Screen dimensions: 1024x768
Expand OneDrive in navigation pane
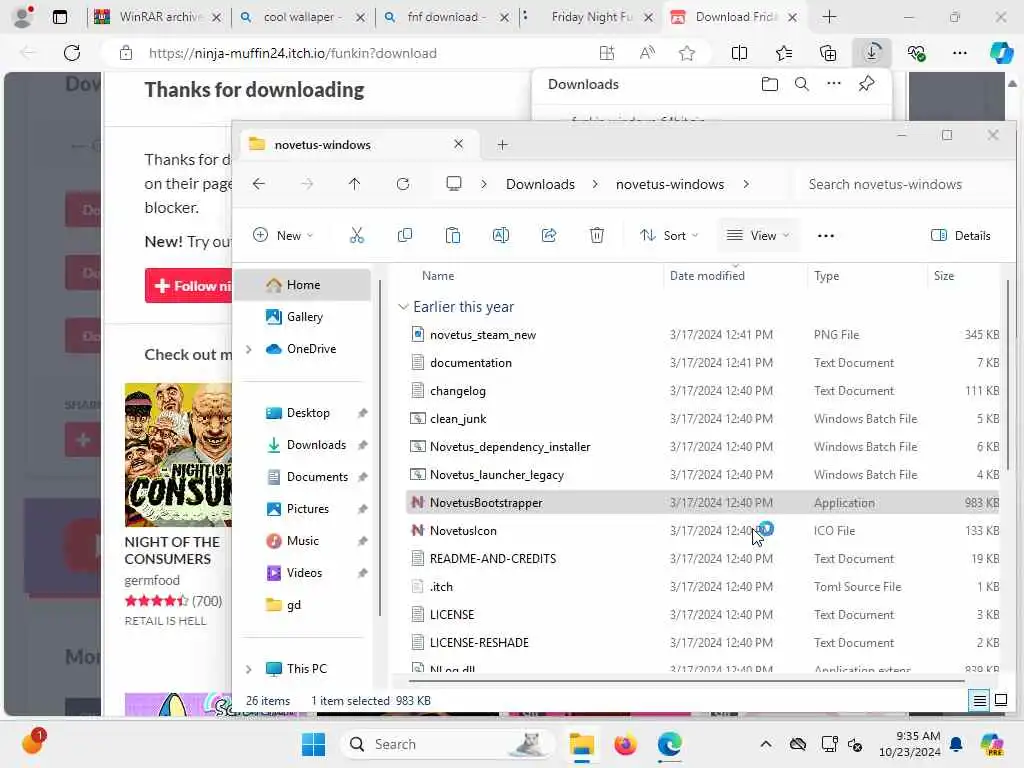click(x=249, y=349)
